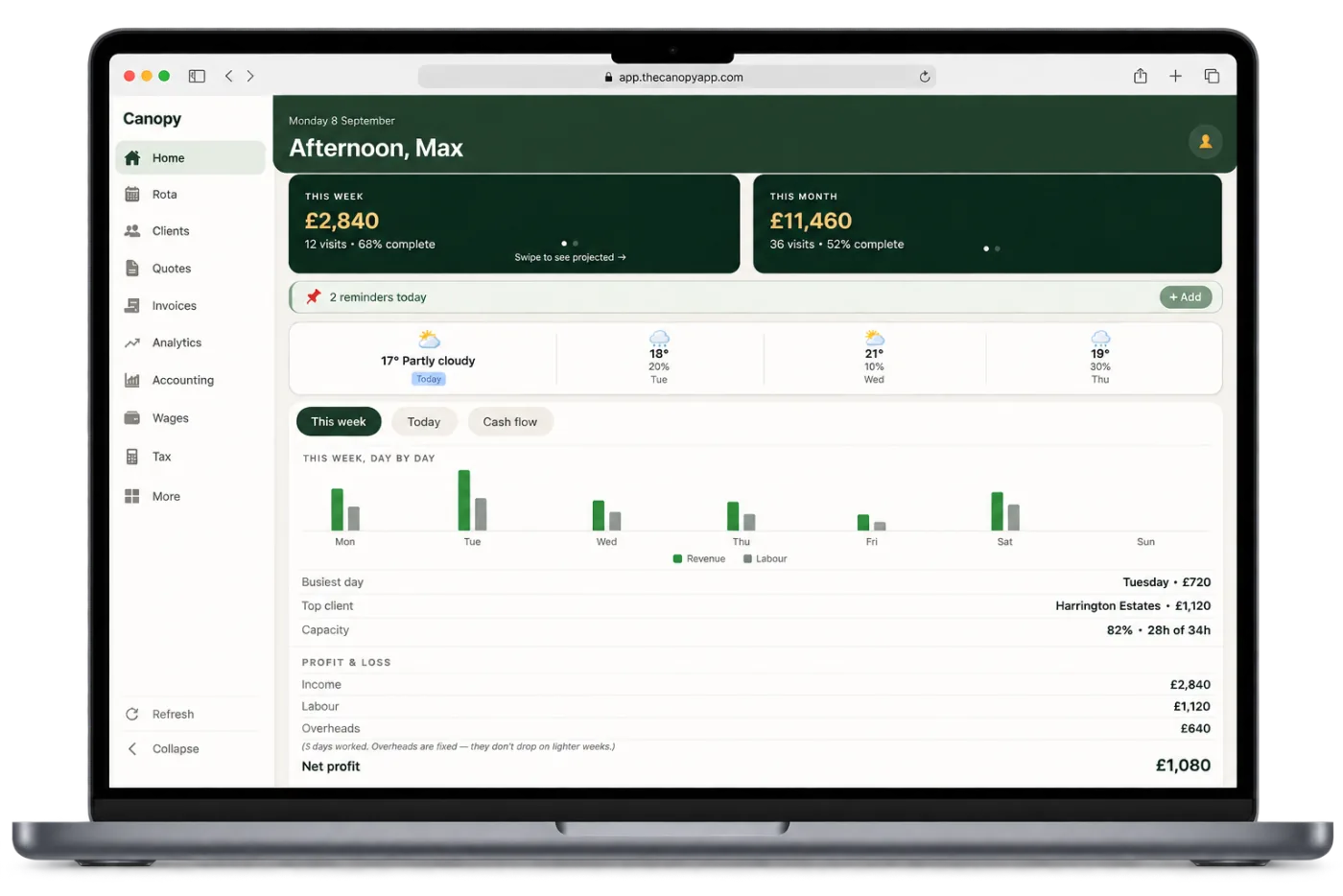Click Swipe to see projected link
The image size is (1343, 896).
(x=570, y=257)
